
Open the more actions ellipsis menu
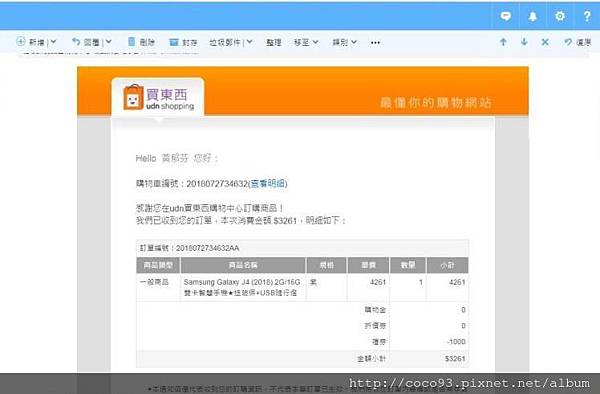coord(375,42)
